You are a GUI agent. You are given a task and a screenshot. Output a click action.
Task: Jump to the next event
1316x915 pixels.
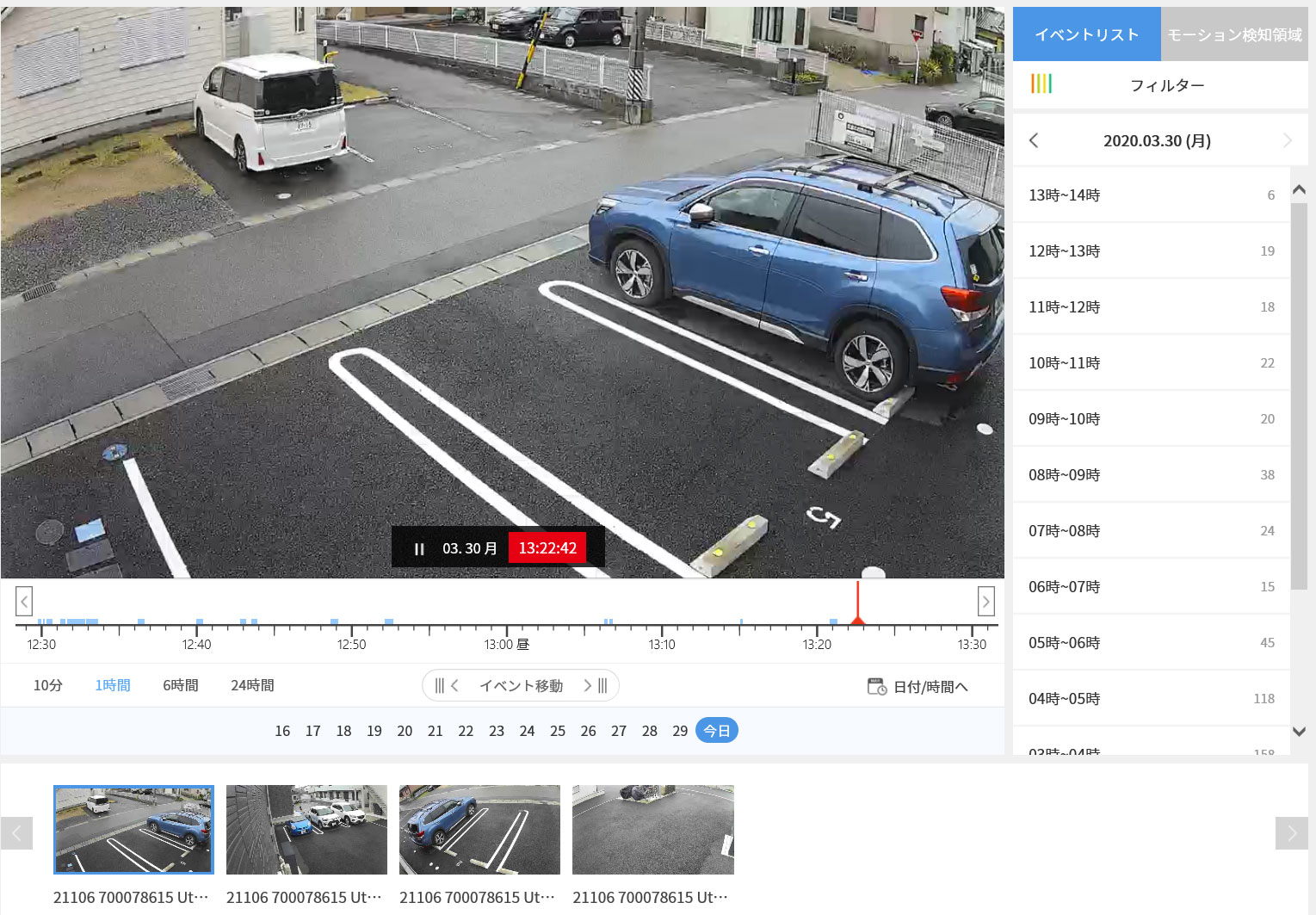(596, 686)
